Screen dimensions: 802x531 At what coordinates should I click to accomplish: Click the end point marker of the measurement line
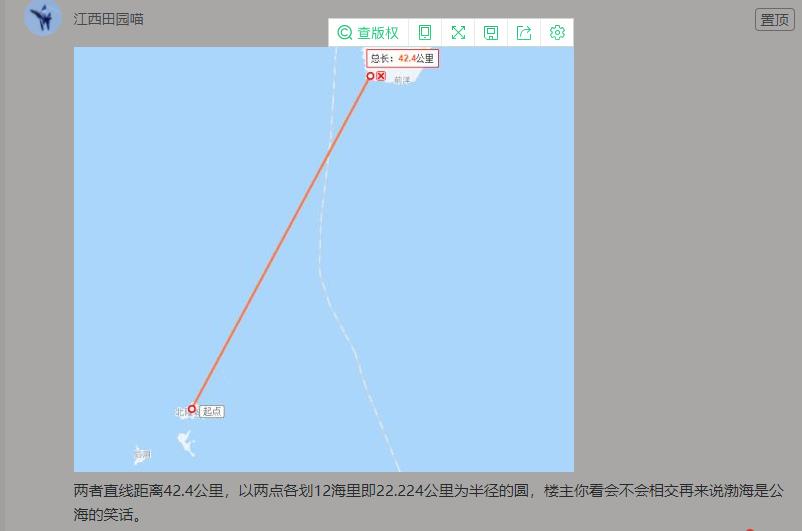(370, 76)
